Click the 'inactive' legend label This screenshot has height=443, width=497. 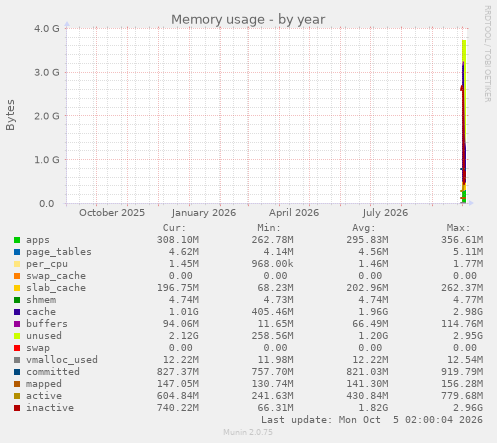click(x=50, y=408)
